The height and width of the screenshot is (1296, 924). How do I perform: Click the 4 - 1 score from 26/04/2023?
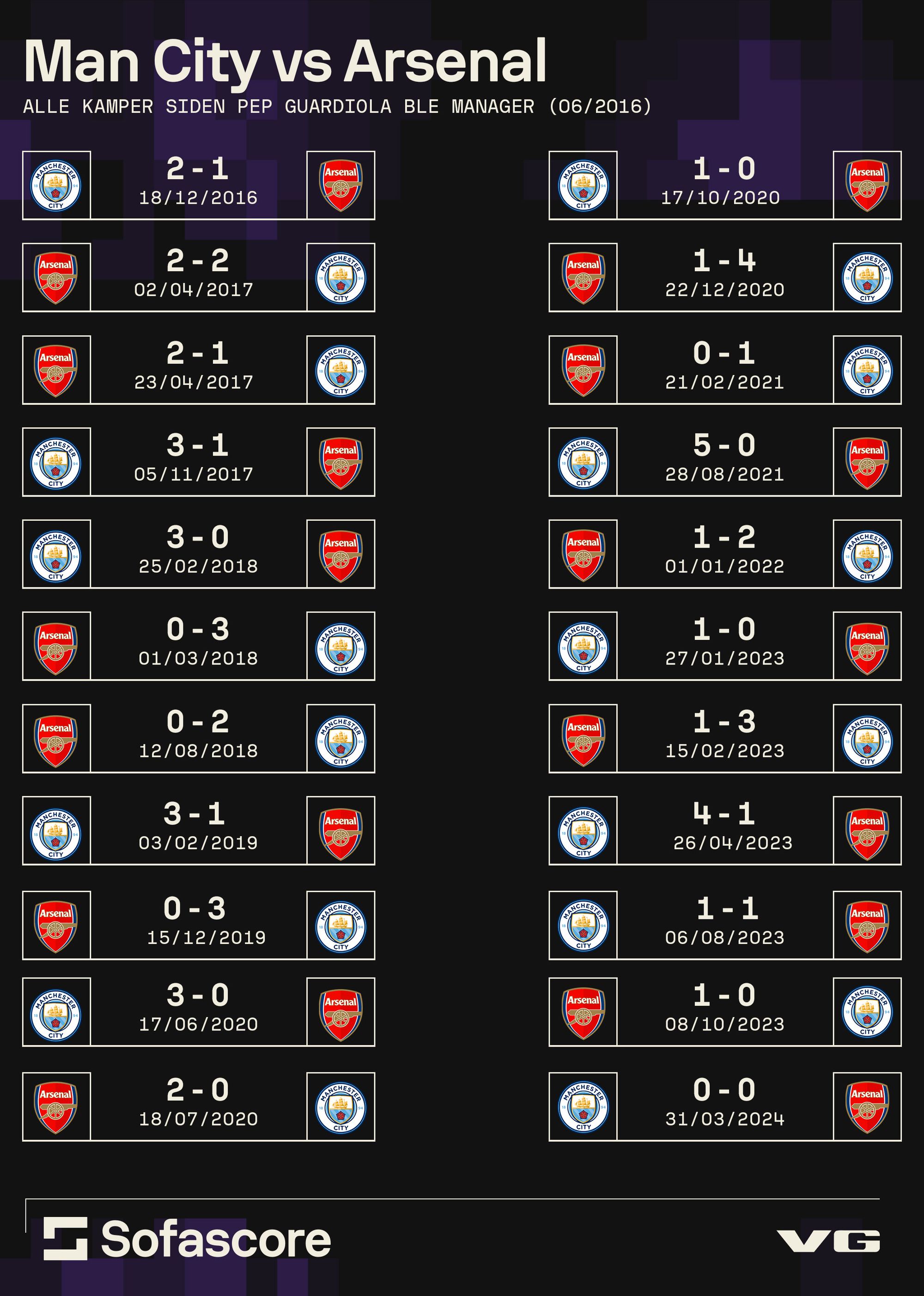[x=724, y=814]
